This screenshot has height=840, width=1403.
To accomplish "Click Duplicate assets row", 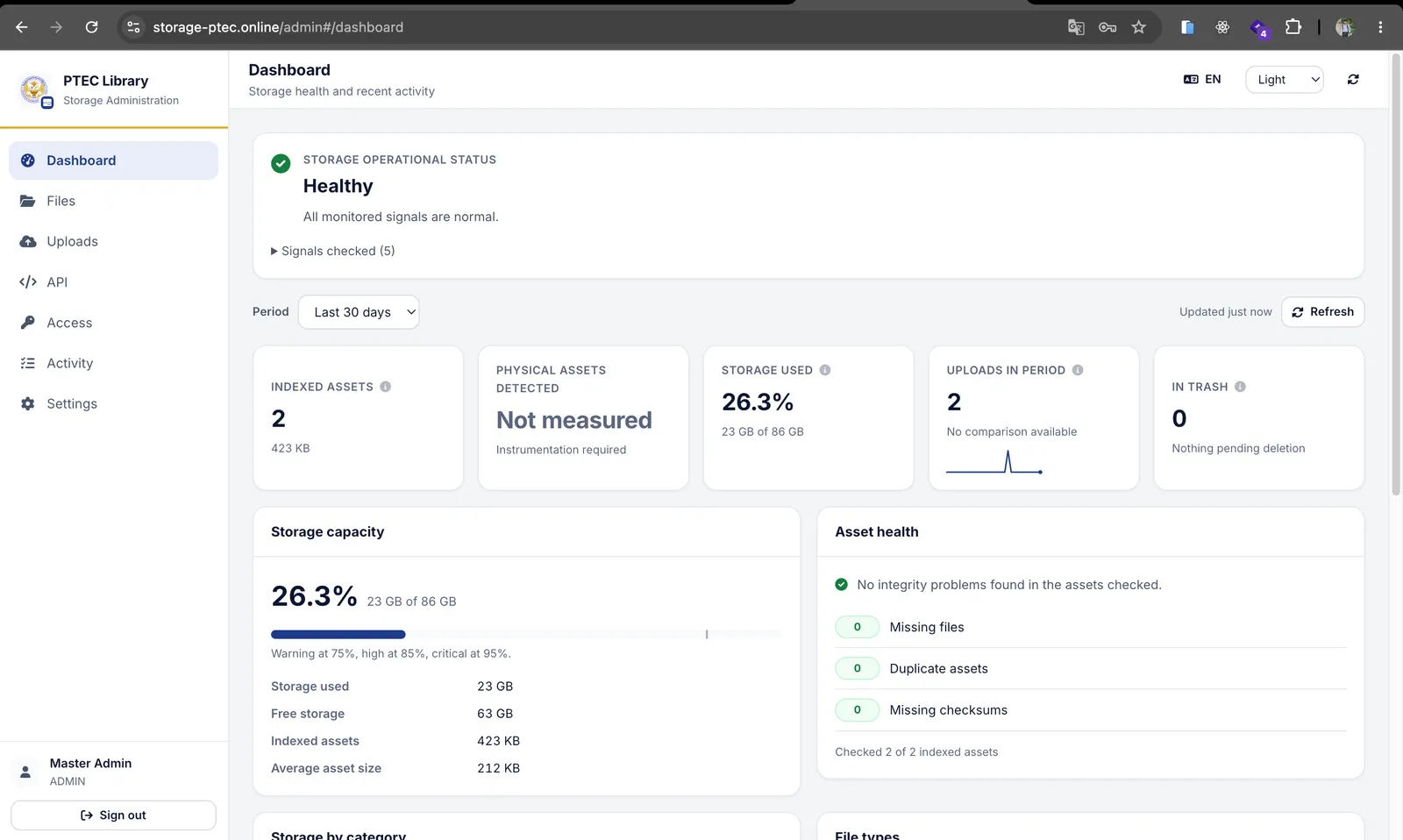I will [1091, 668].
